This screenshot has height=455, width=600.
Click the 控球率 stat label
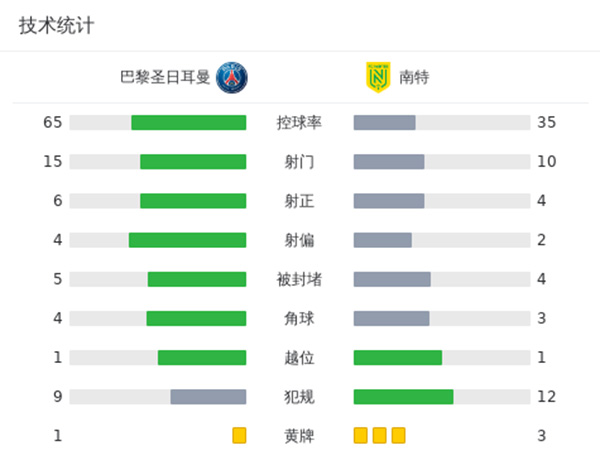(299, 122)
